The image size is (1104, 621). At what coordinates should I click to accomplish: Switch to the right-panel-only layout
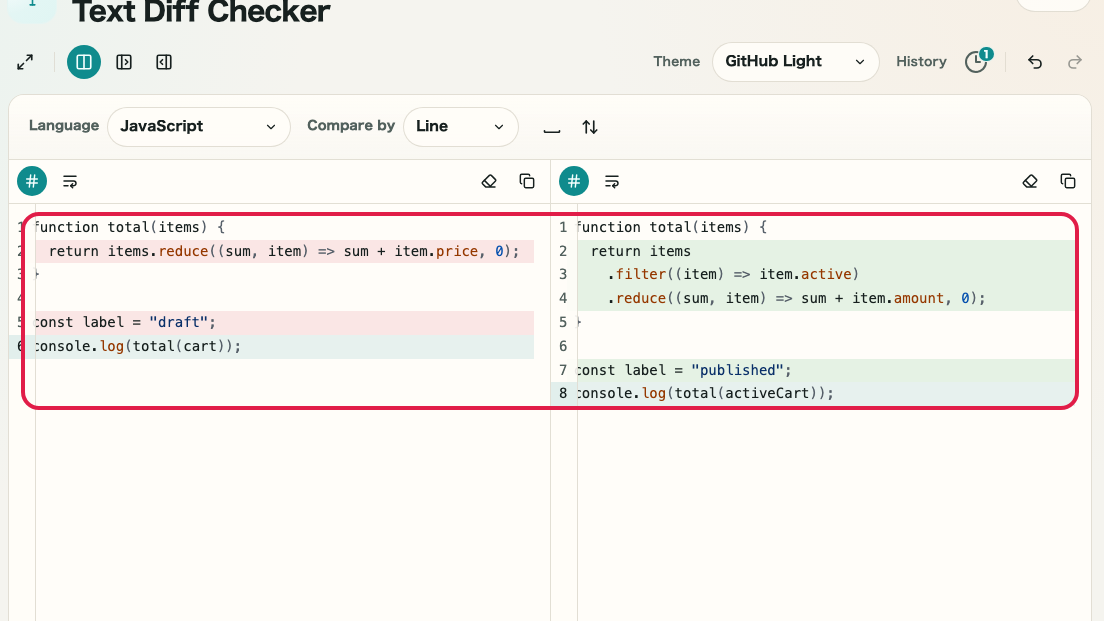[164, 62]
